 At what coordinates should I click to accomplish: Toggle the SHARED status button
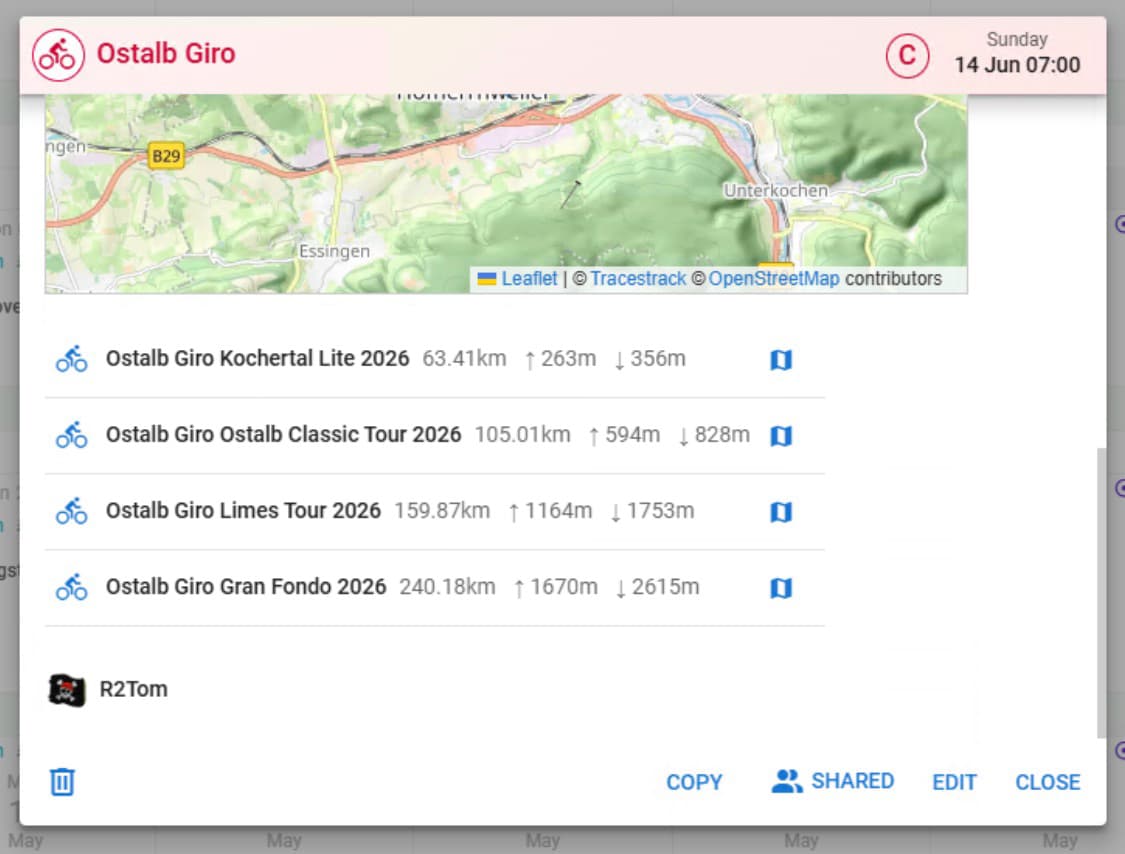(x=833, y=781)
